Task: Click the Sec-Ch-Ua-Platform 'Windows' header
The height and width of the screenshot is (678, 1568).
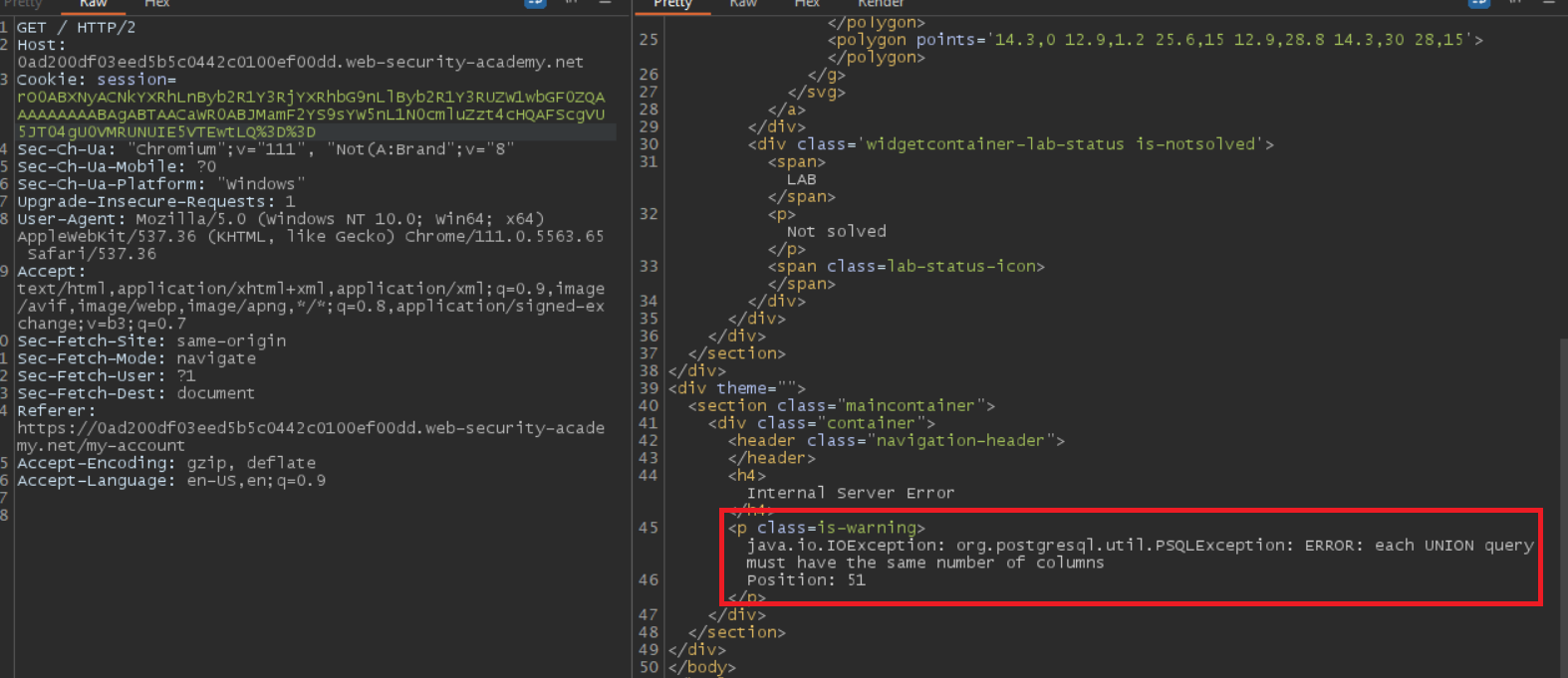Action: pyautogui.click(x=161, y=184)
